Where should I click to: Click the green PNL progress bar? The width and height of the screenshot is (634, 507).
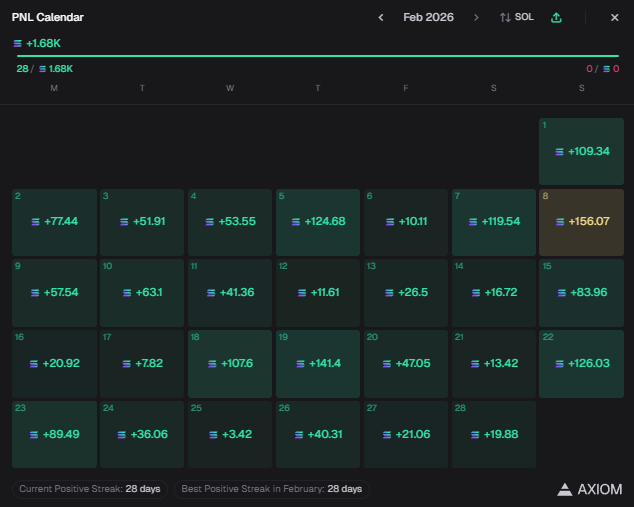tap(318, 56)
